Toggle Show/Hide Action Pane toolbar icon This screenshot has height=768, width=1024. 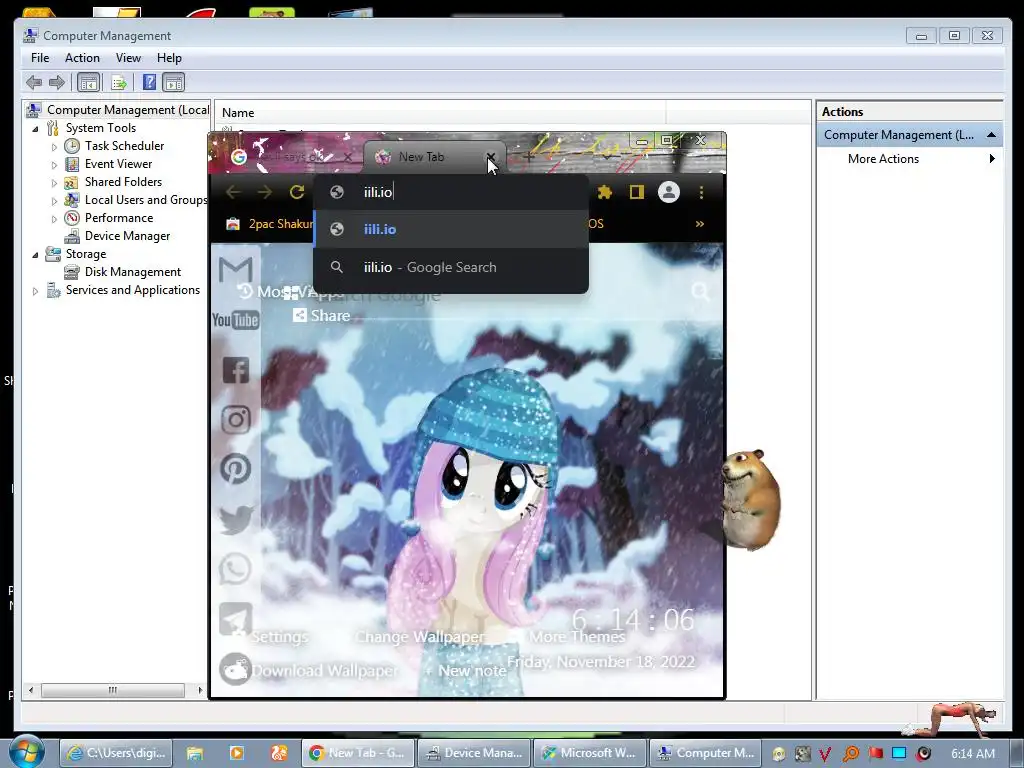coord(174,82)
